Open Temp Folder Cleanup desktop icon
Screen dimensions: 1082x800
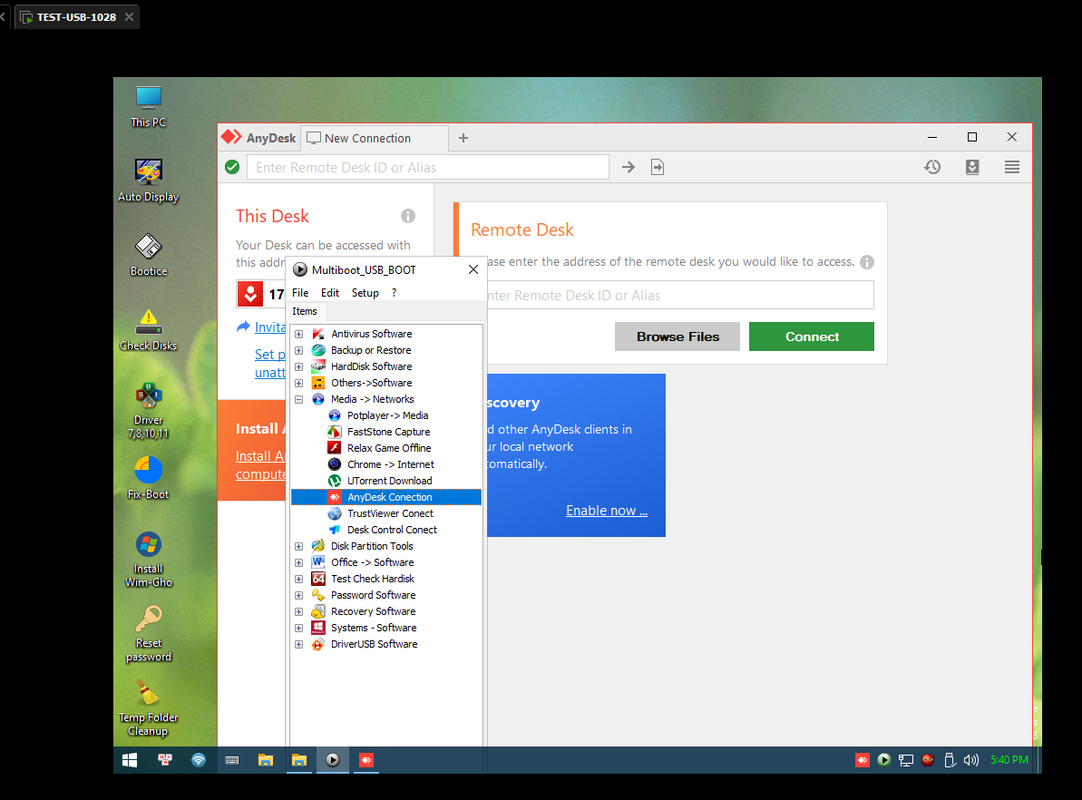coord(148,708)
